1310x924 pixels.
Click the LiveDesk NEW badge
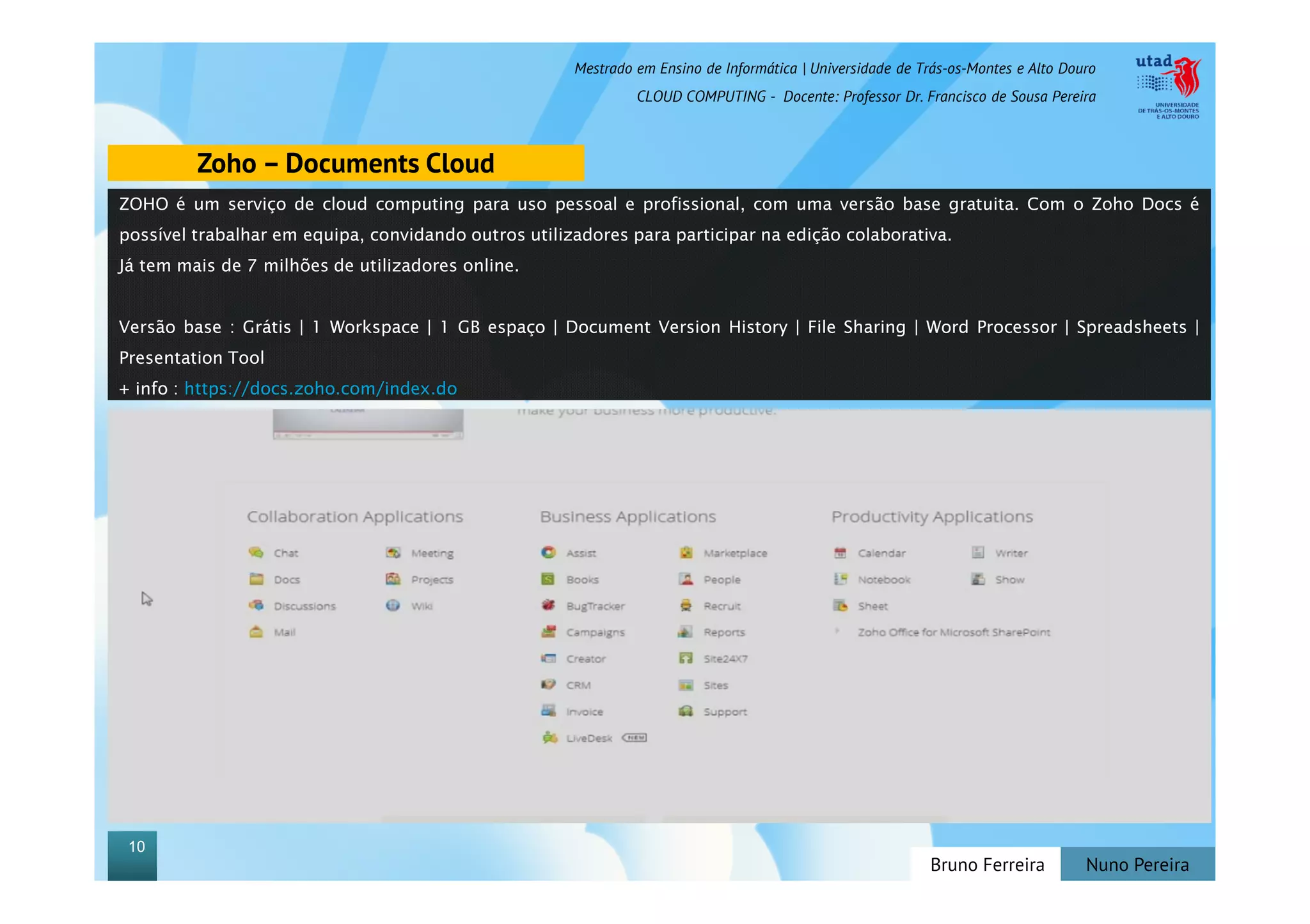click(635, 738)
